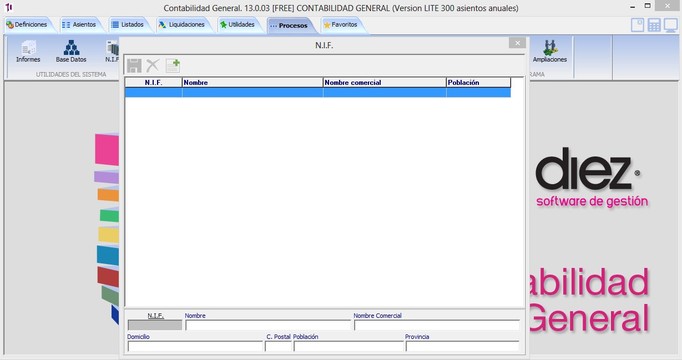Image resolution: width=682 pixels, height=360 pixels.
Task: Click the Población input field
Action: coord(349,347)
